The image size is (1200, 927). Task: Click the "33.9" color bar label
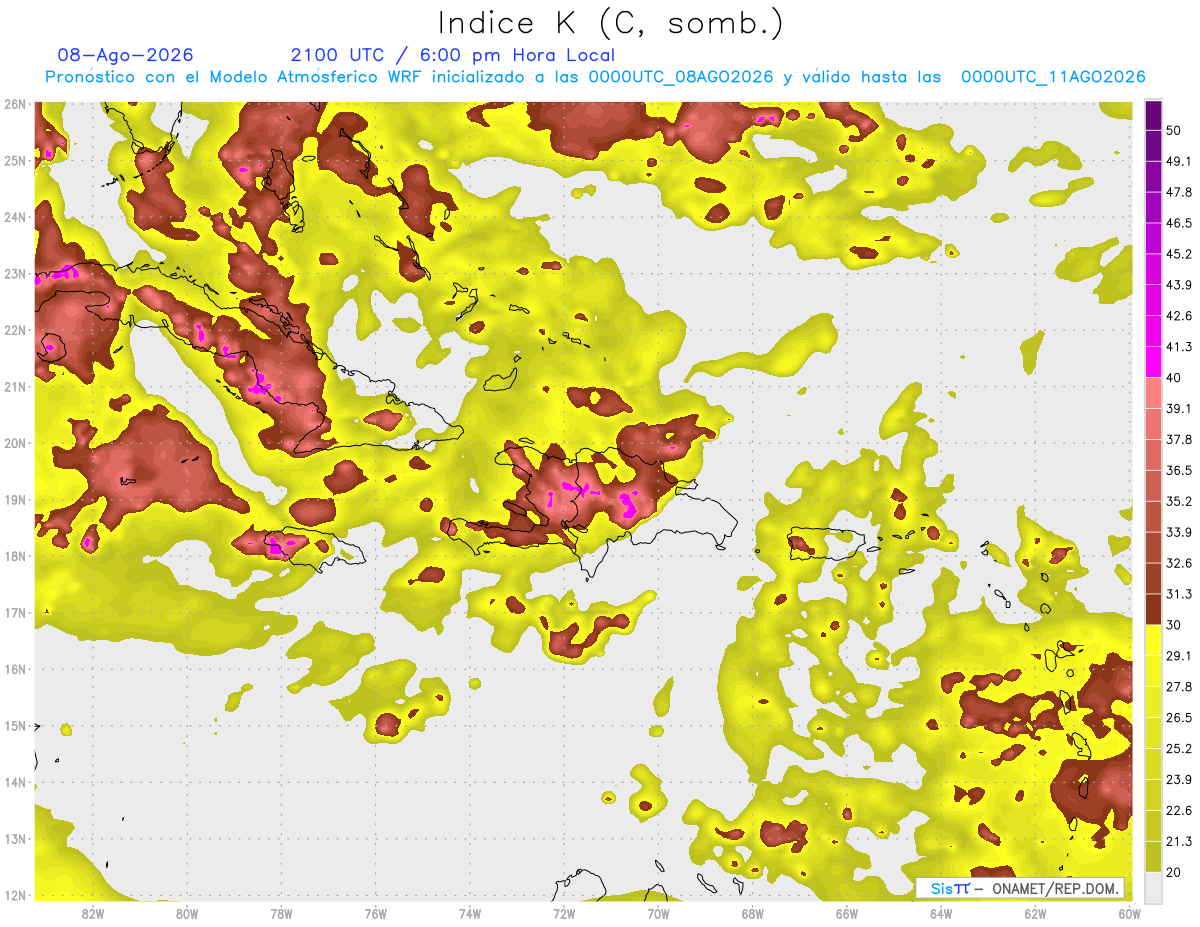(1179, 532)
